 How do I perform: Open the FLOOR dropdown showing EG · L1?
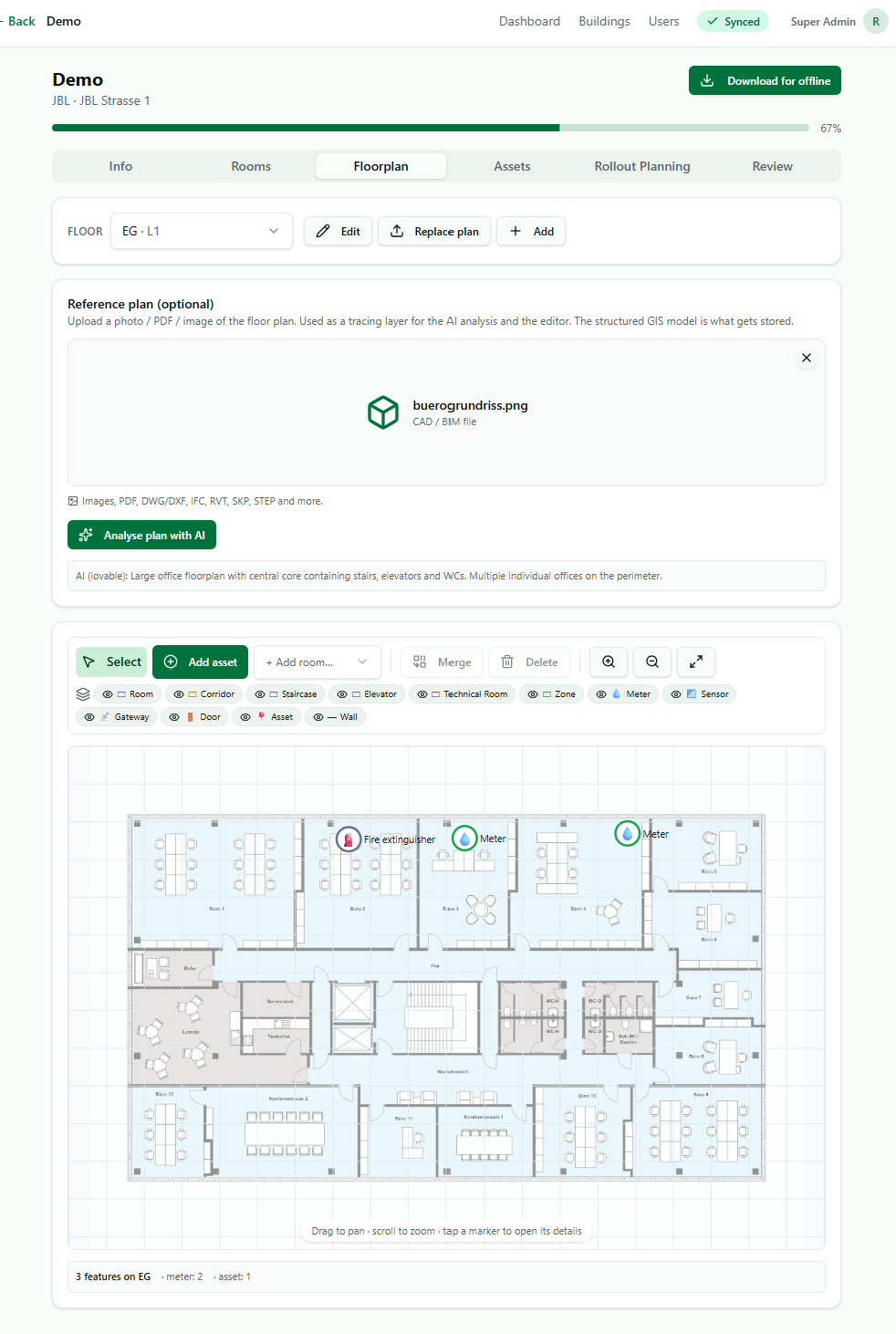click(x=201, y=231)
